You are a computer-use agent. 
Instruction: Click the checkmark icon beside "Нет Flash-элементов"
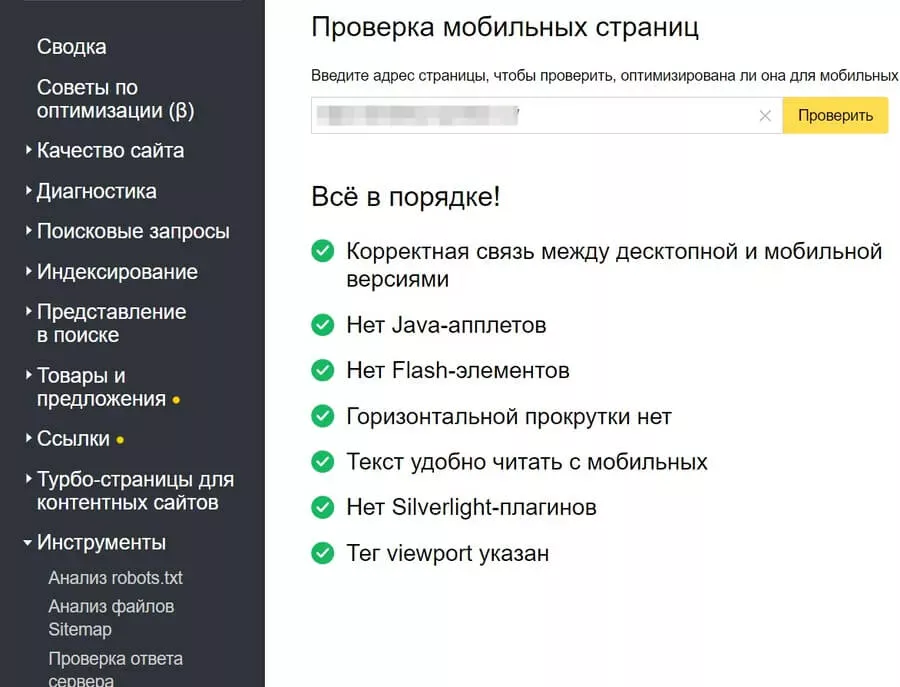coord(322,371)
